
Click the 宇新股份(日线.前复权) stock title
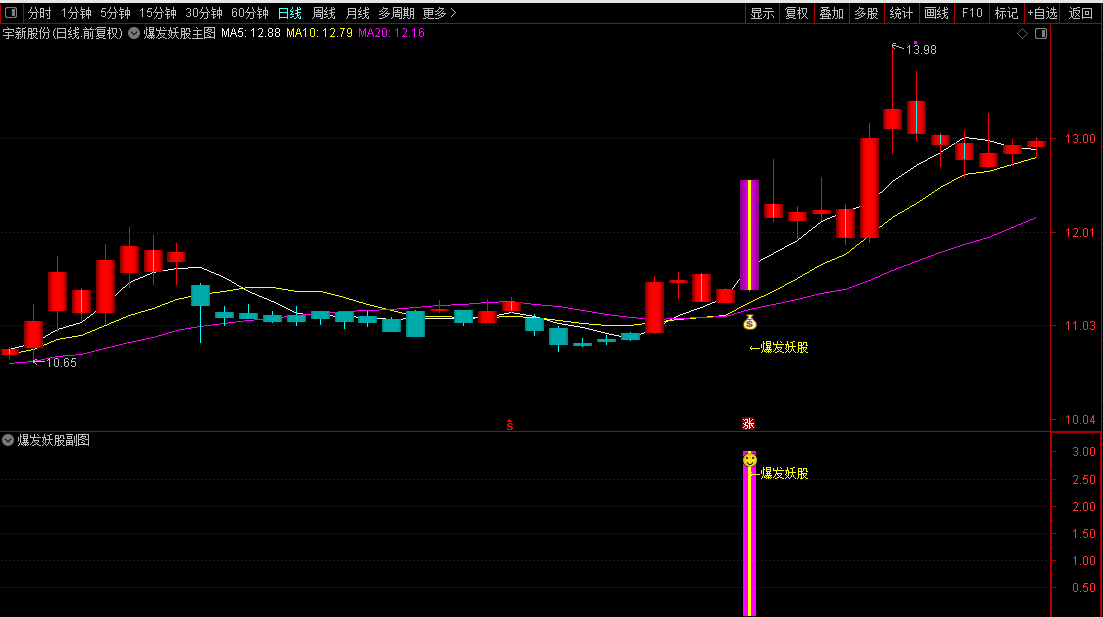coord(63,33)
